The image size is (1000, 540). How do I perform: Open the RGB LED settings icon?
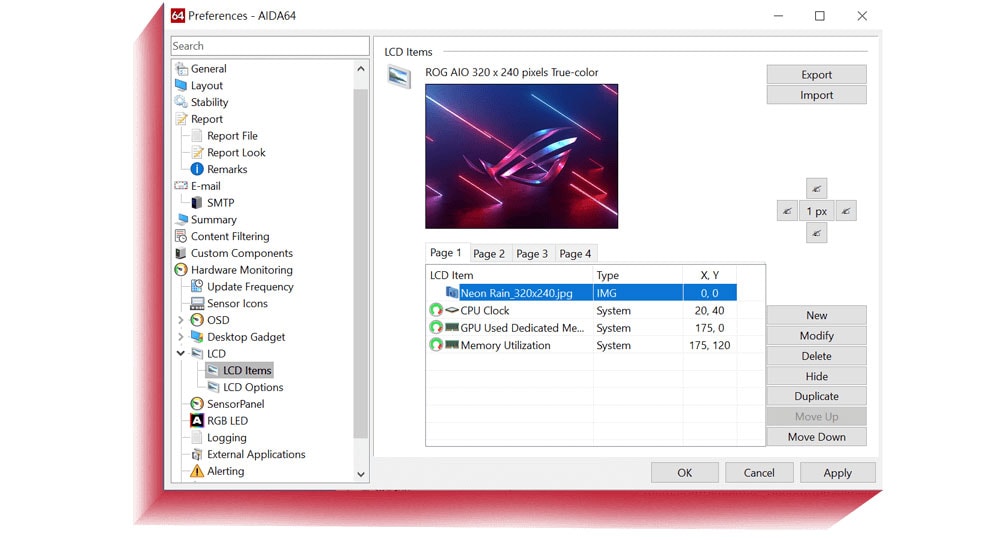tap(197, 421)
